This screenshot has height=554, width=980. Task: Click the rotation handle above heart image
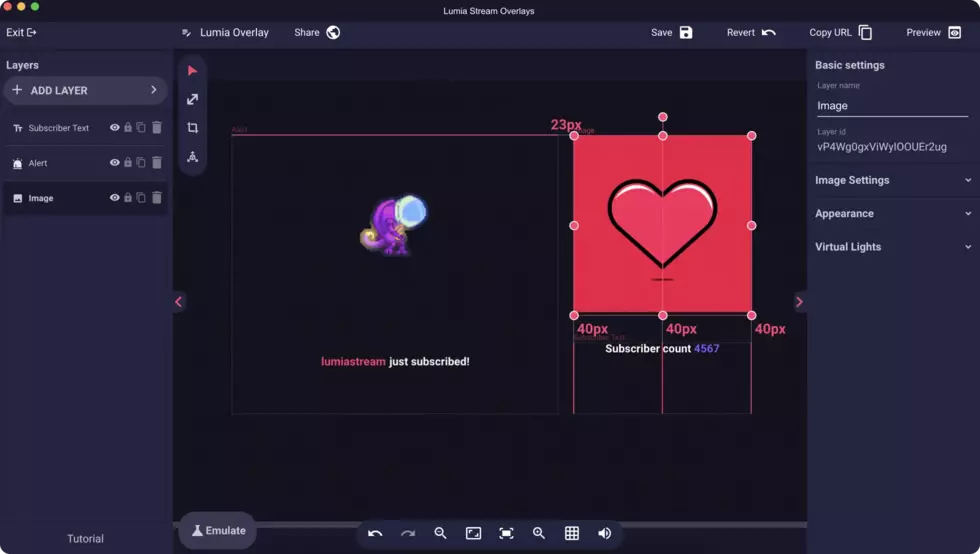(662, 117)
